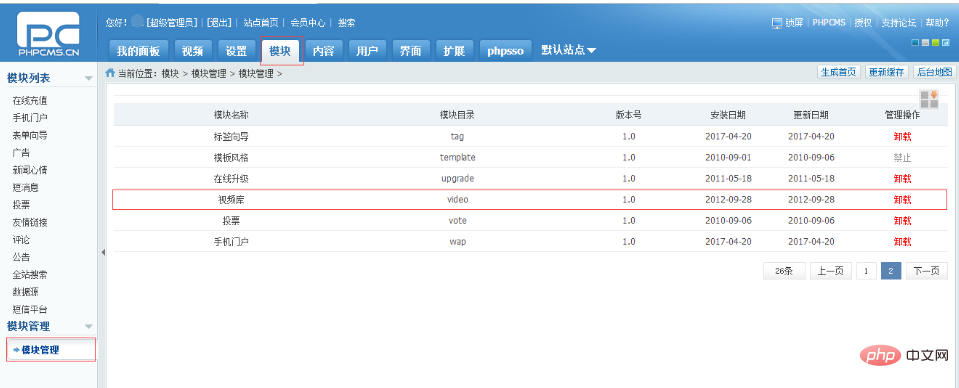Click 卸载 for the upgrade module
Viewport: 959px width, 388px height.
(902, 179)
